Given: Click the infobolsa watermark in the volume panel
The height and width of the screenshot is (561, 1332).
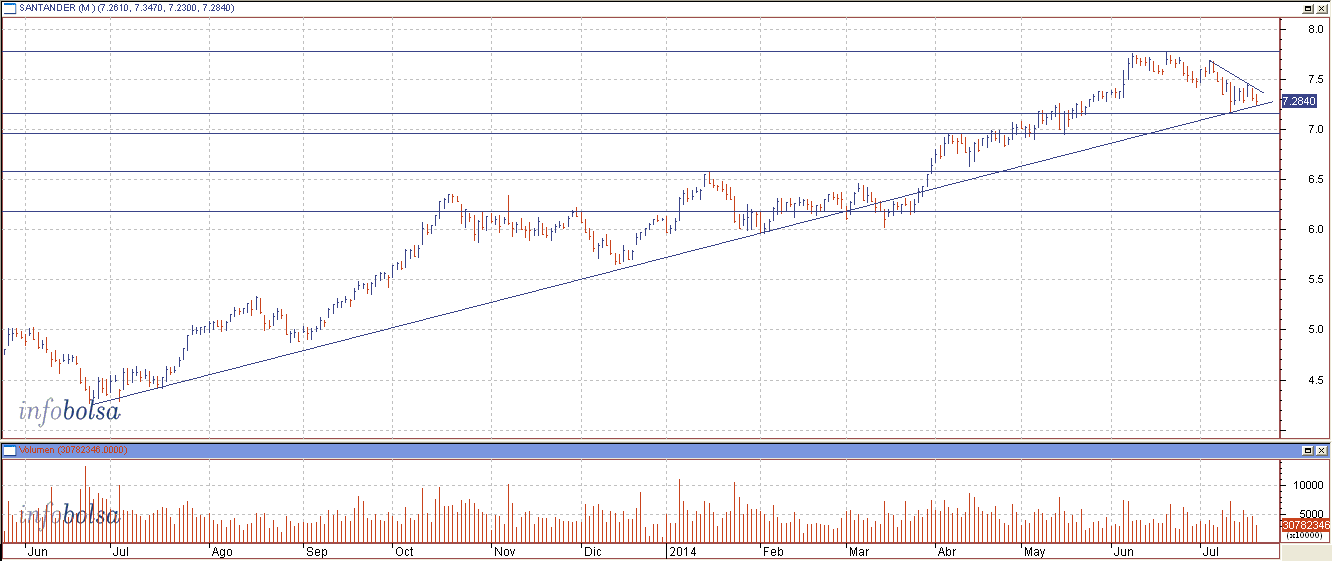Looking at the screenshot, I should click(69, 516).
